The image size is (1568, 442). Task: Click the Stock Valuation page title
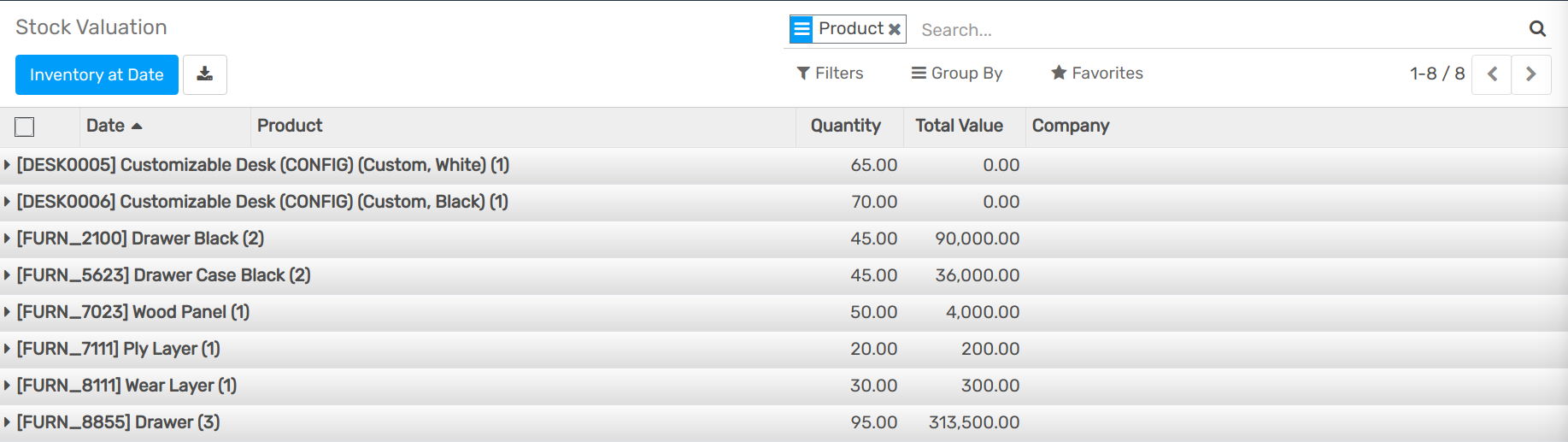click(91, 27)
